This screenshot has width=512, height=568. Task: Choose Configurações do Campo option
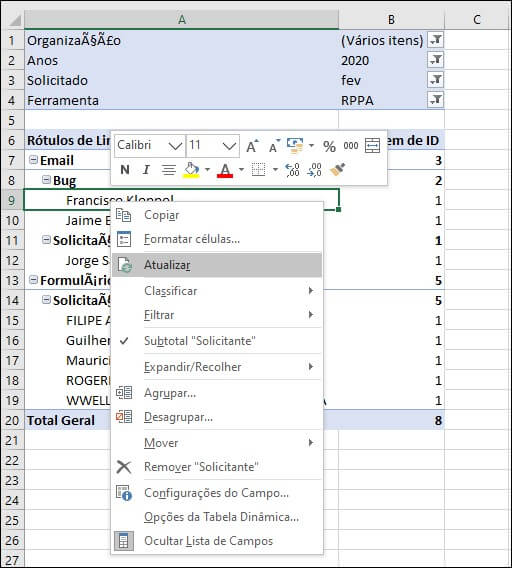click(x=216, y=493)
